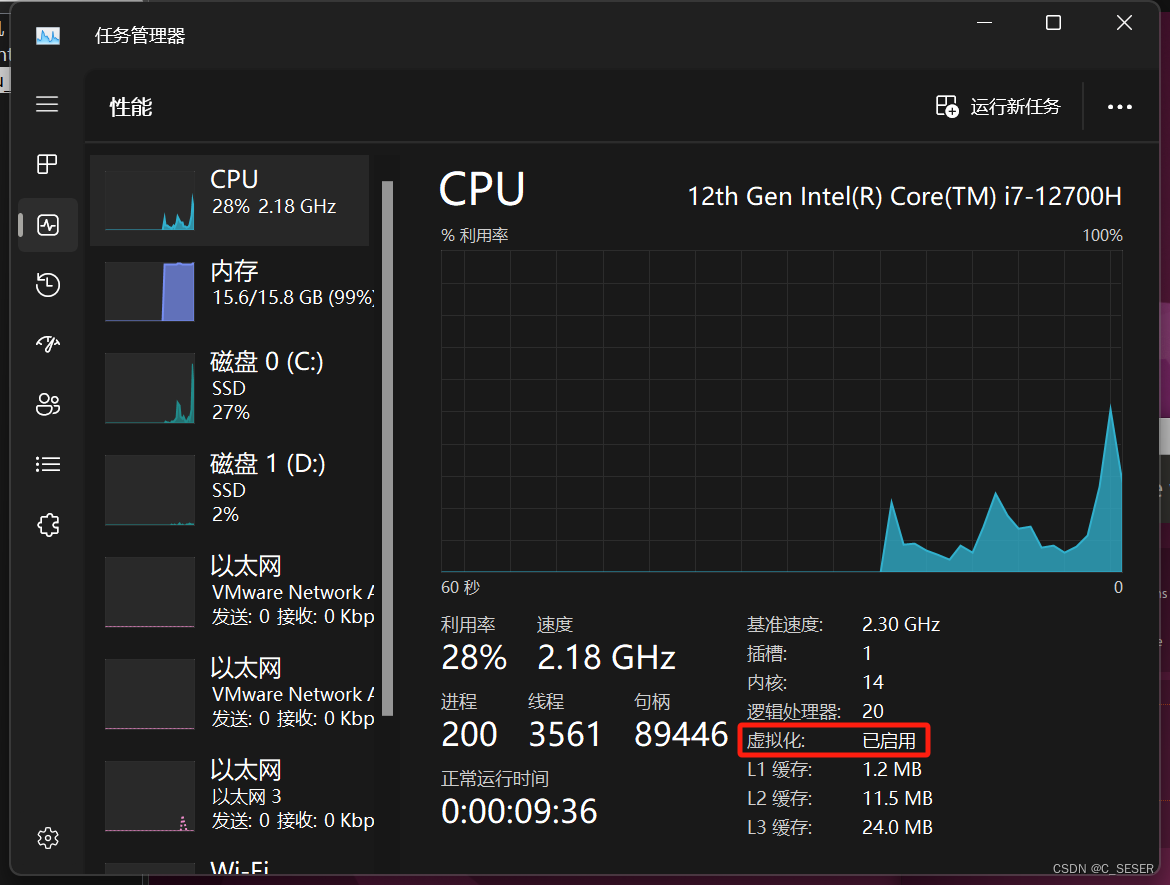Click the disk 0 mini graph thumbnail
This screenshot has width=1170, height=885.
pyautogui.click(x=150, y=388)
